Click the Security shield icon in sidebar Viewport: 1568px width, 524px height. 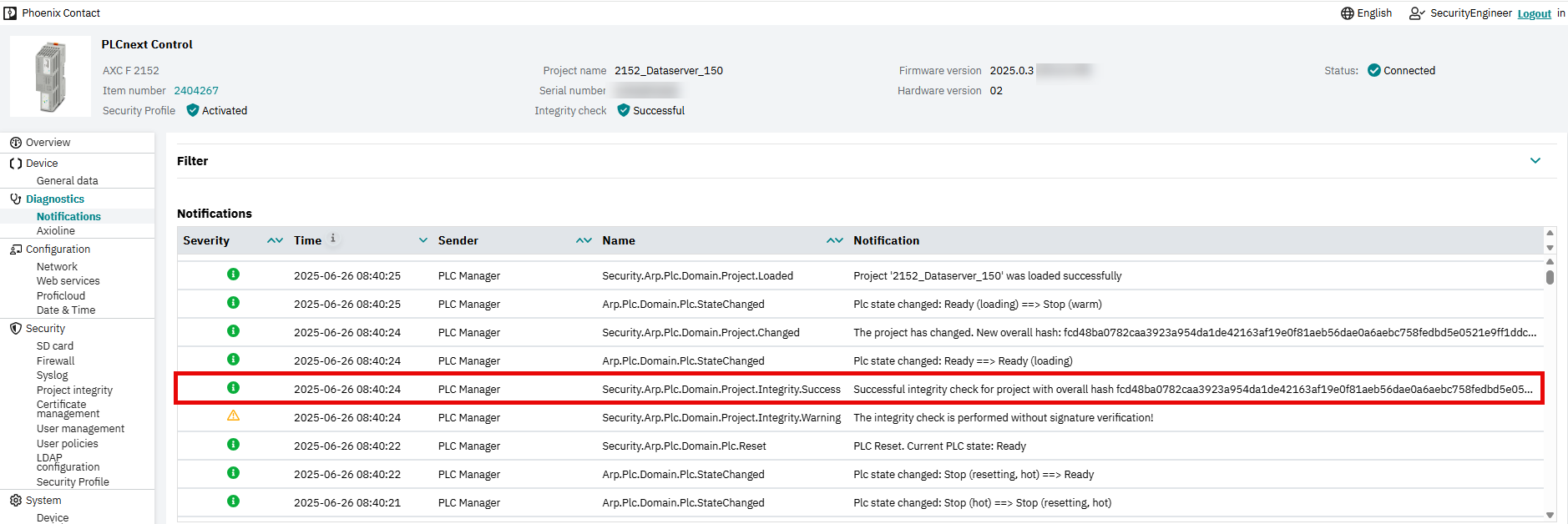[x=15, y=329]
